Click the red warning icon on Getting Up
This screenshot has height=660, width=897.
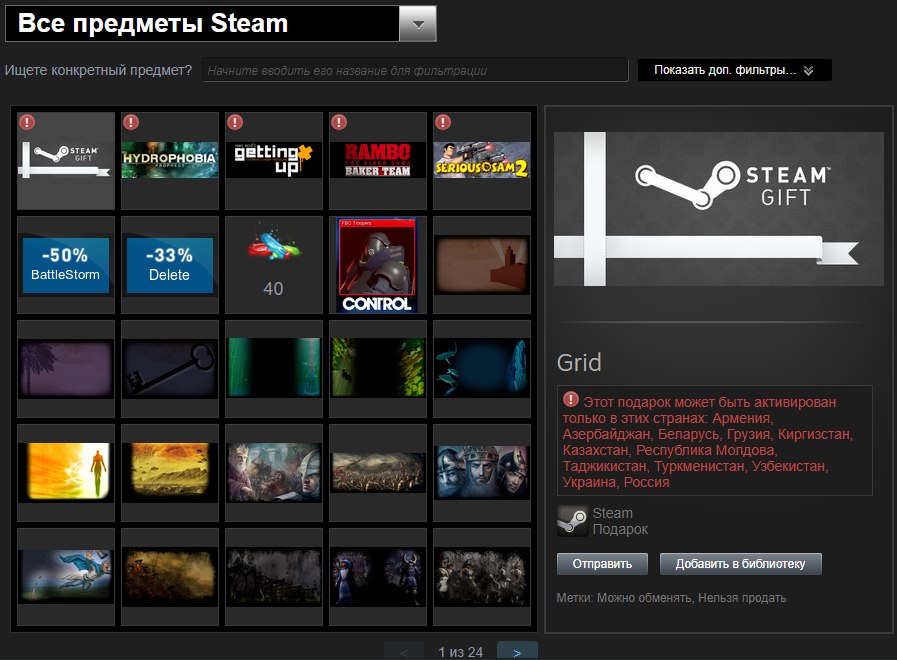pos(235,122)
